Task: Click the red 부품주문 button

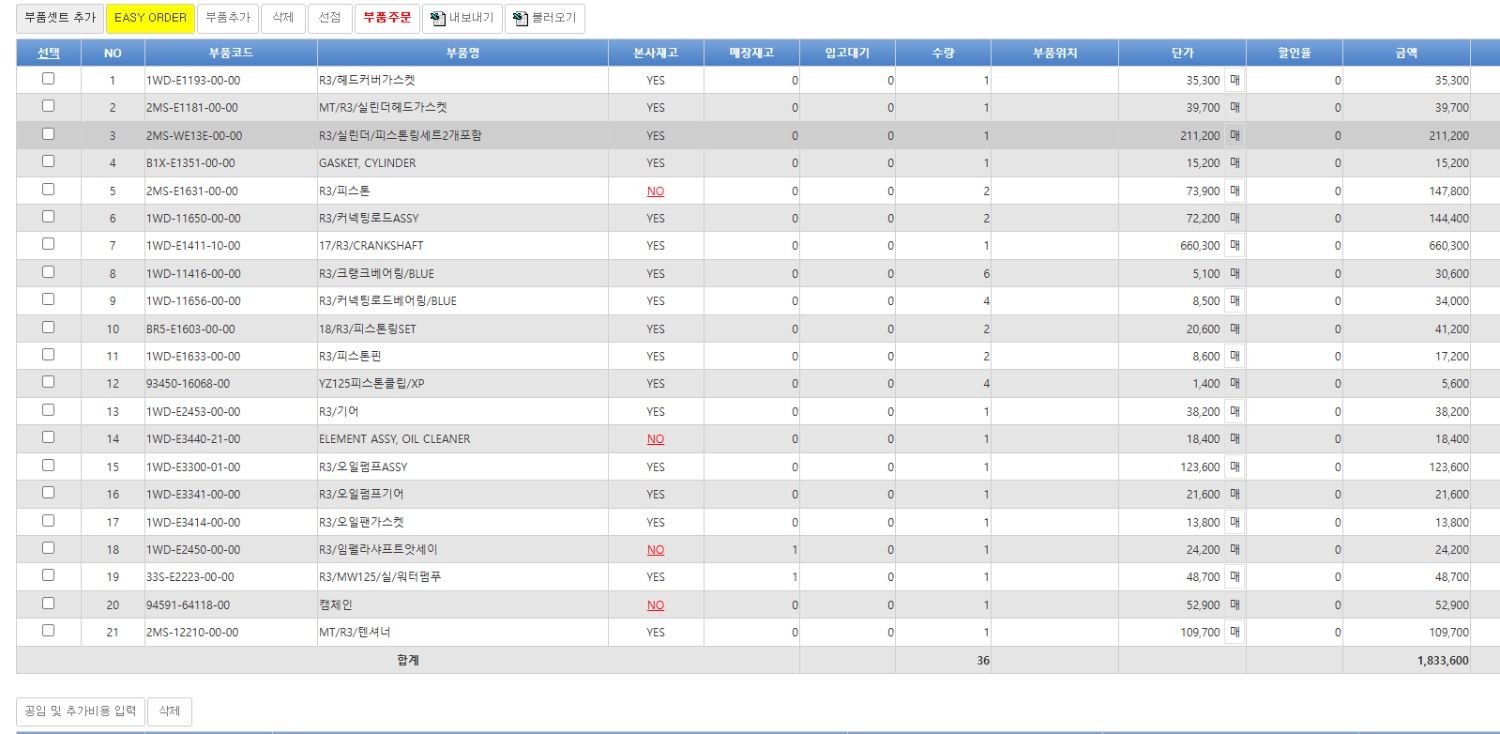Action: click(387, 18)
